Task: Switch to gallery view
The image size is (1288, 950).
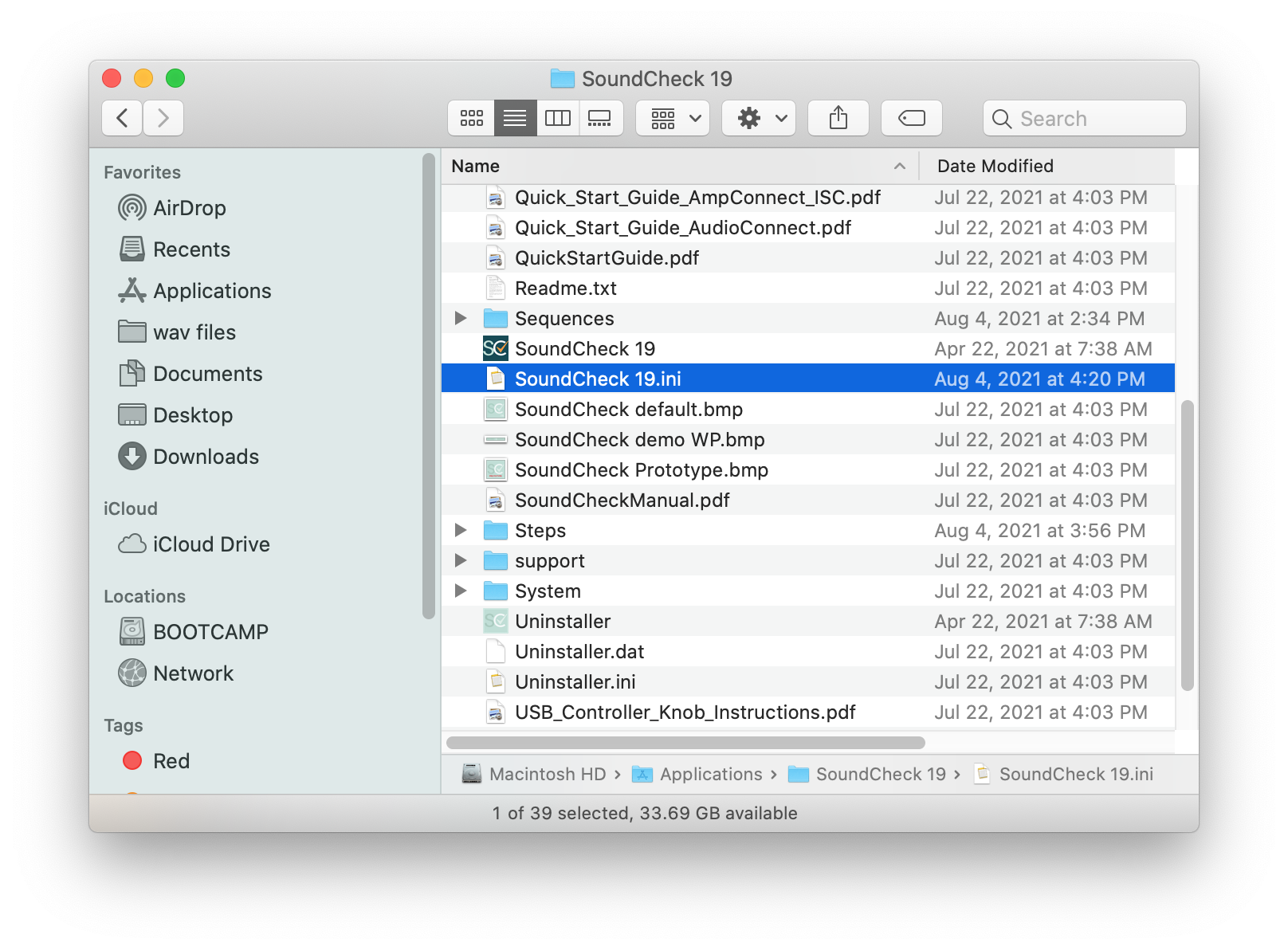Action: [600, 118]
